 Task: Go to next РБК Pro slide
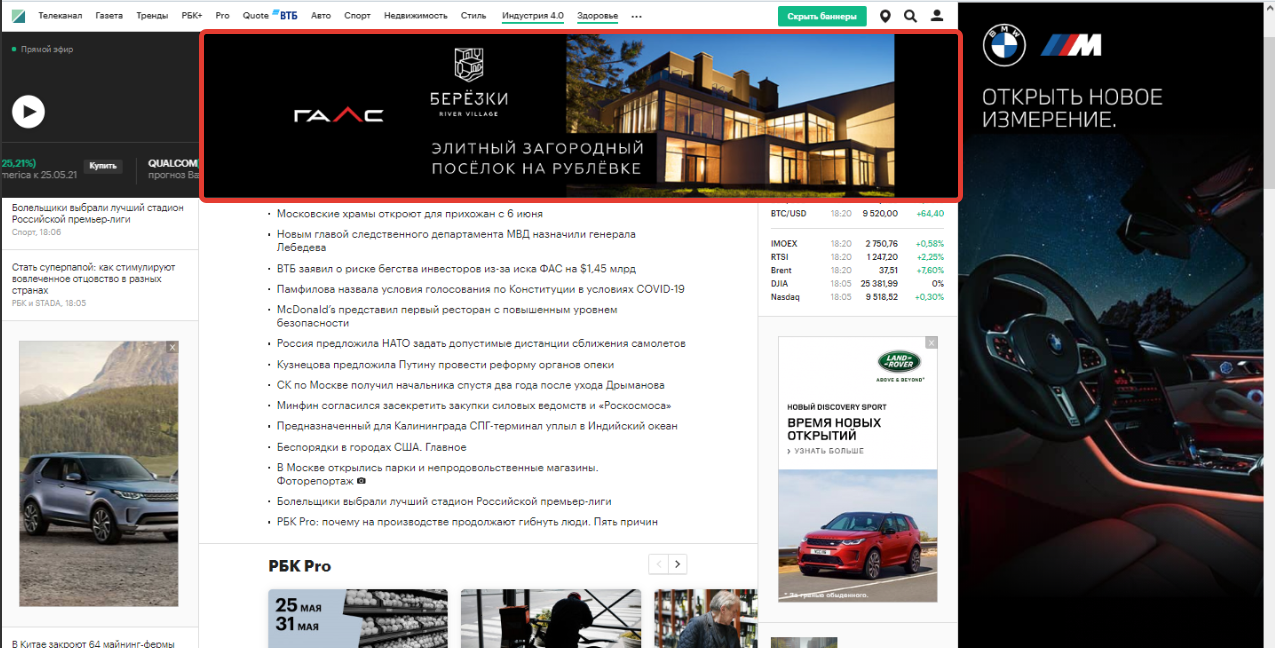coord(678,564)
